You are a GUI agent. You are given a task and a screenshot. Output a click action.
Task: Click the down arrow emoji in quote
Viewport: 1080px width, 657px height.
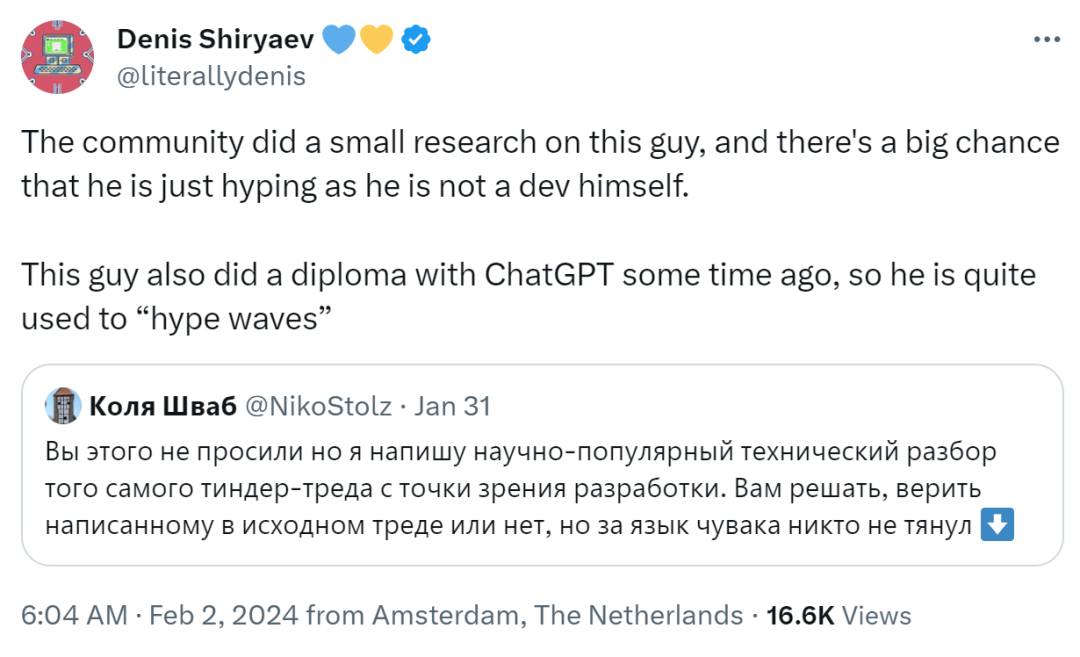tap(997, 525)
